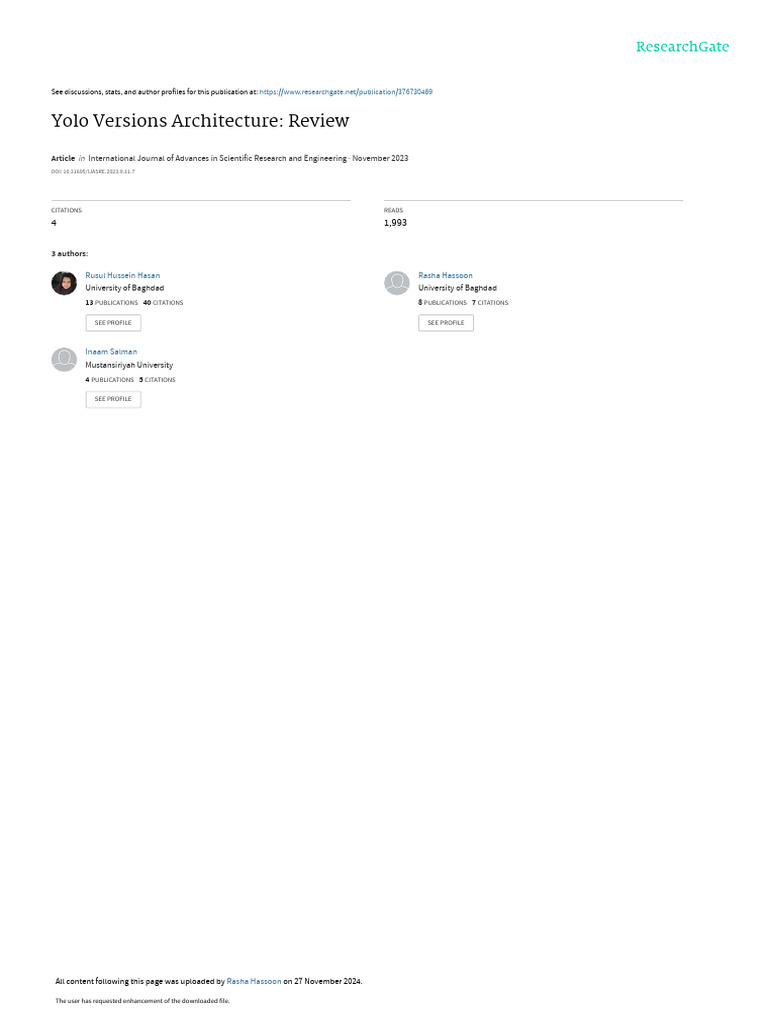Open Rasha Hassoon author name link
Viewport: 768px width, 1024px height.
click(x=445, y=276)
